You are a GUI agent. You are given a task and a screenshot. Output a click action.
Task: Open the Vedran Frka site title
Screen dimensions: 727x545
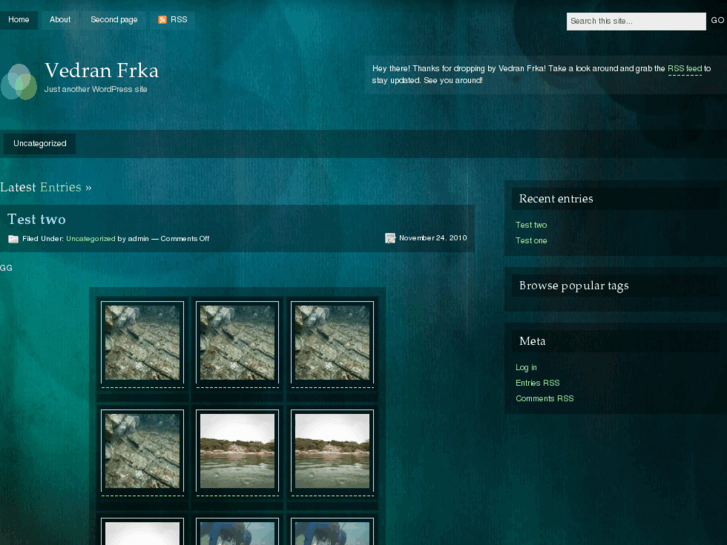pyautogui.click(x=102, y=71)
